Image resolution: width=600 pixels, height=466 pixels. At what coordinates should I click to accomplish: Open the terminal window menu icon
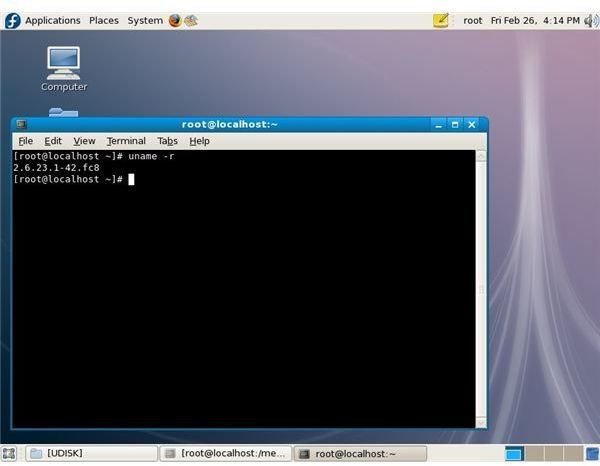coord(21,124)
